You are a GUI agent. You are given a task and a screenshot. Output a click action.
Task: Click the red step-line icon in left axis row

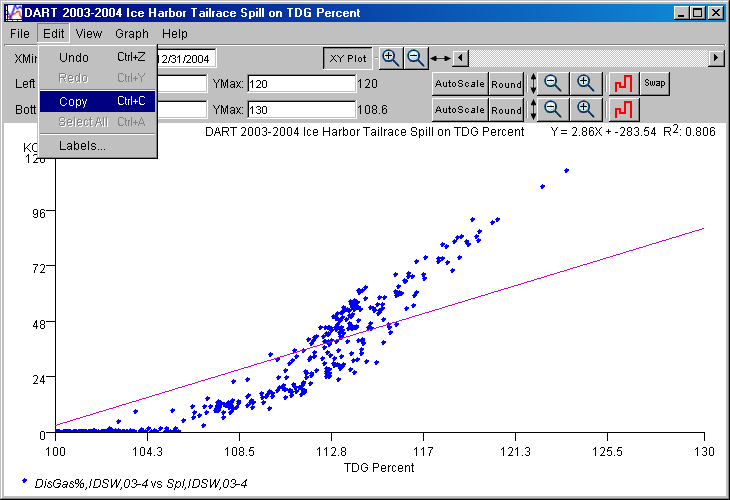[623, 83]
